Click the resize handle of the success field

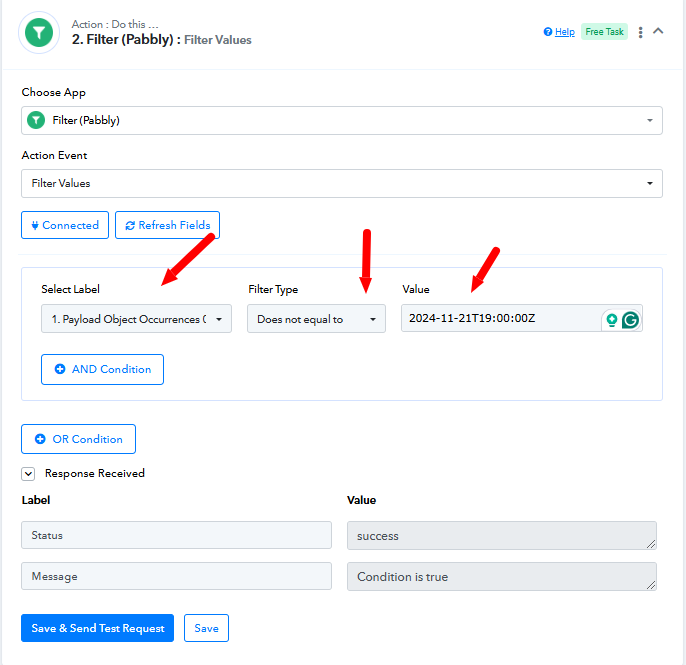[651, 544]
